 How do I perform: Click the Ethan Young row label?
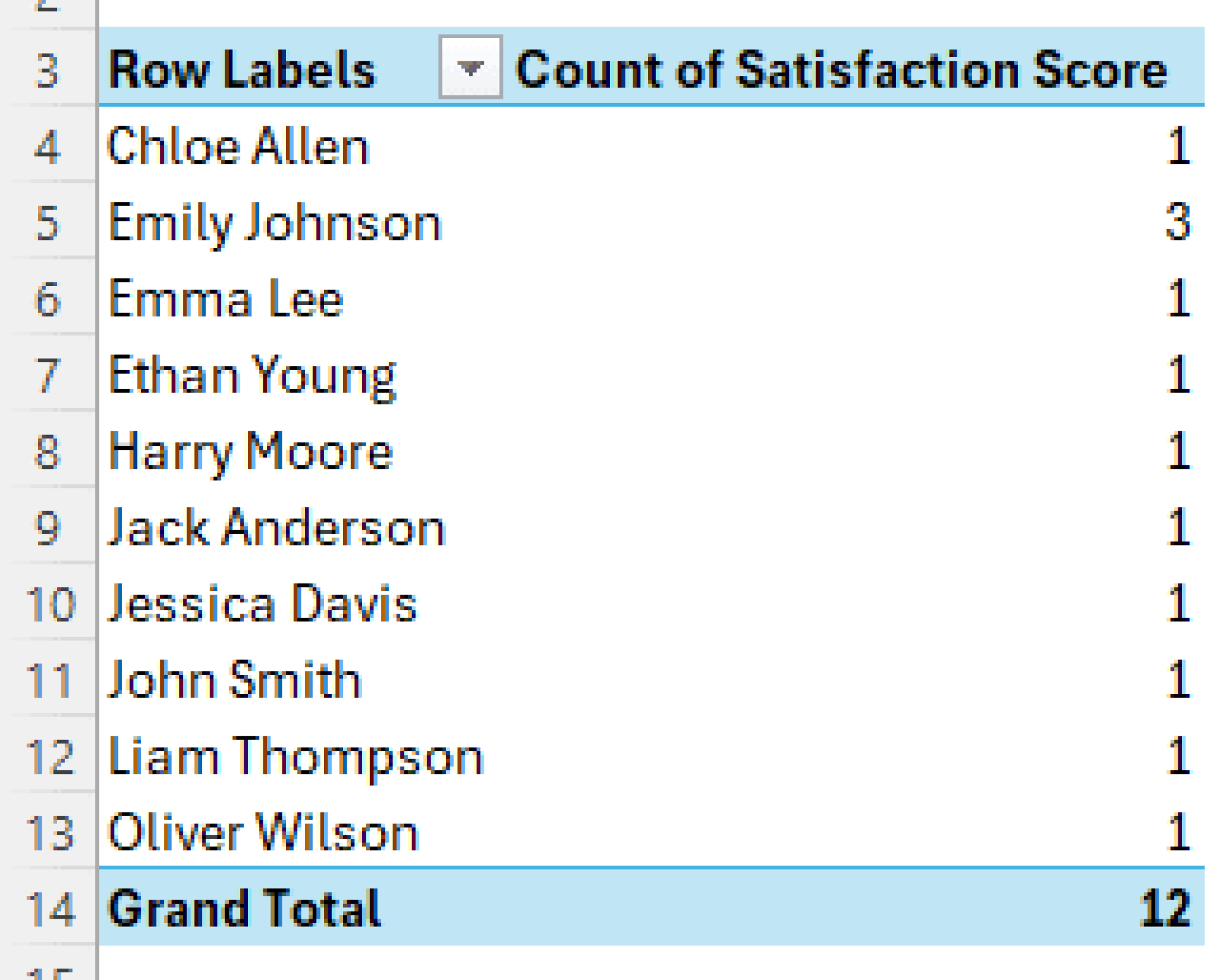coord(253,375)
